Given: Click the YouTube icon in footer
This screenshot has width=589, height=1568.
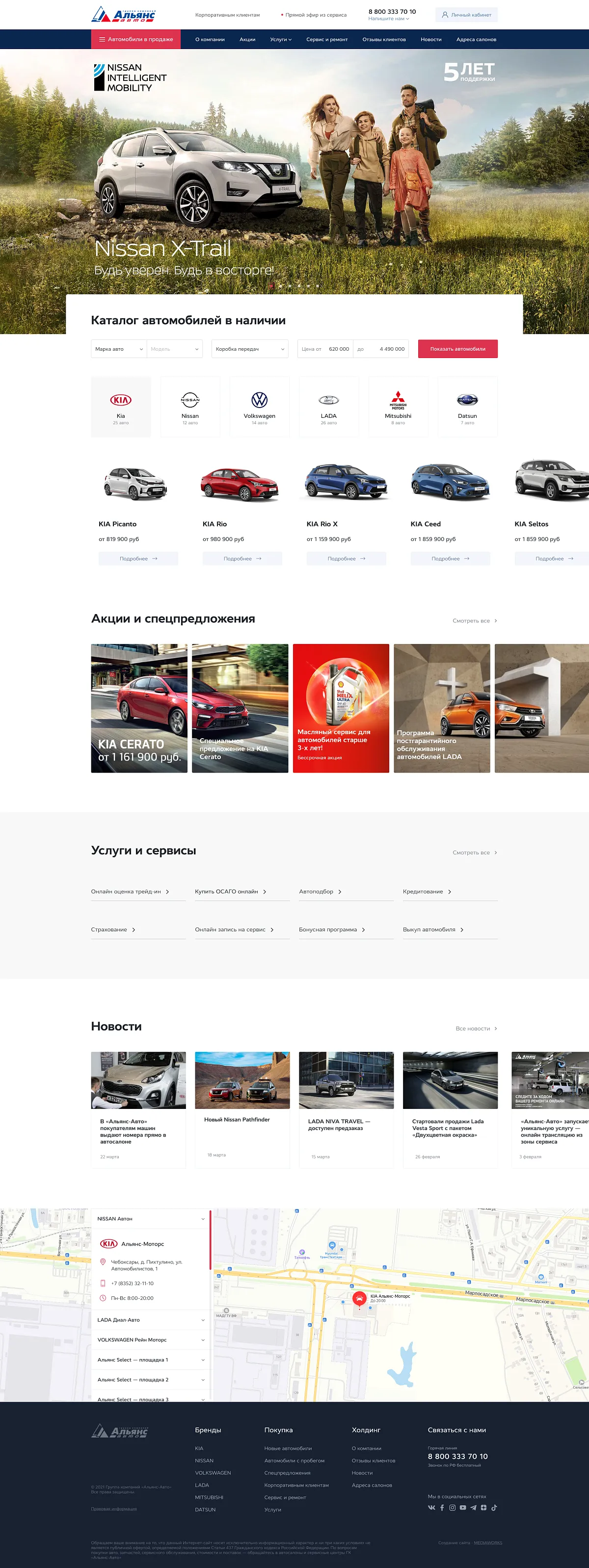Looking at the screenshot, I should point(463,1507).
